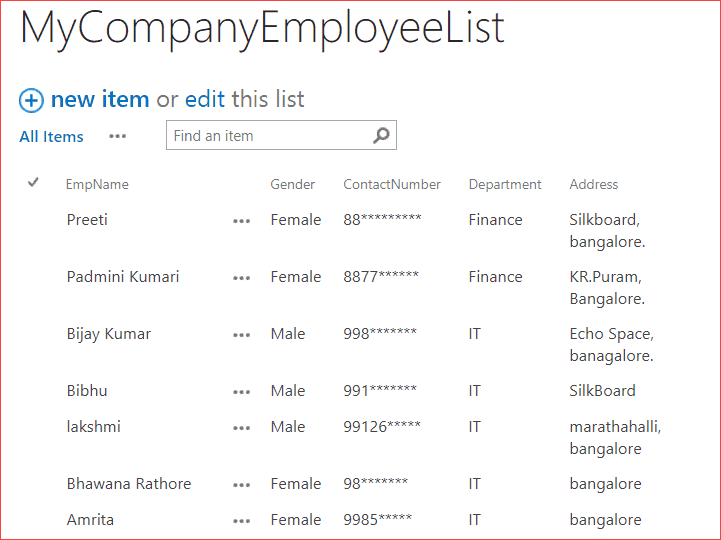Open the Bijay Kumar list item
This screenshot has width=721, height=540.
pyautogui.click(x=109, y=334)
